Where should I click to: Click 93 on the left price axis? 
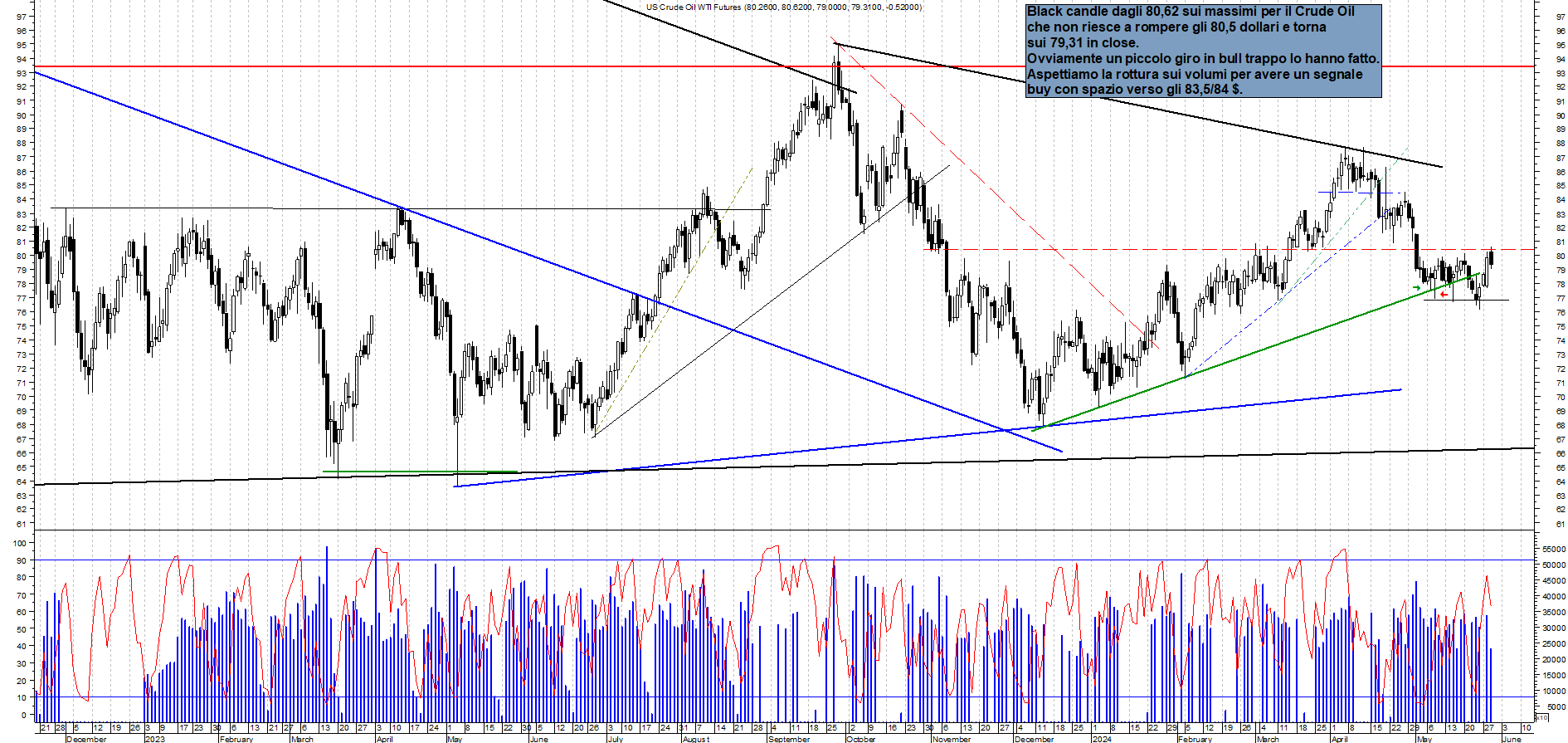click(22, 73)
